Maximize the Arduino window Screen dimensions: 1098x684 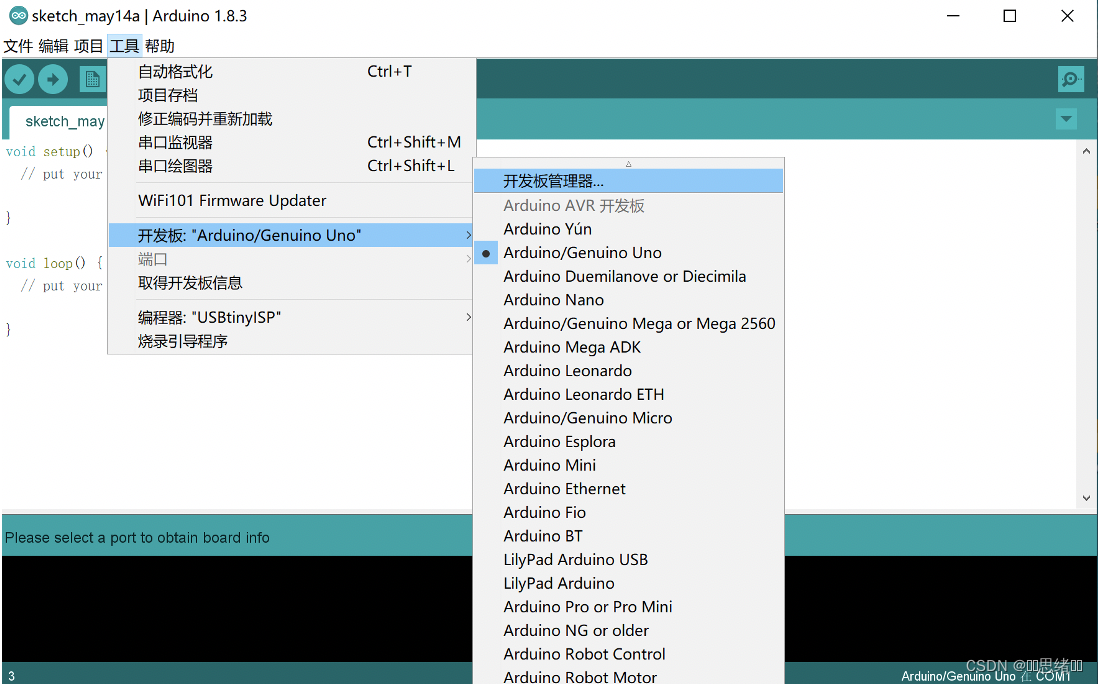click(x=1010, y=15)
